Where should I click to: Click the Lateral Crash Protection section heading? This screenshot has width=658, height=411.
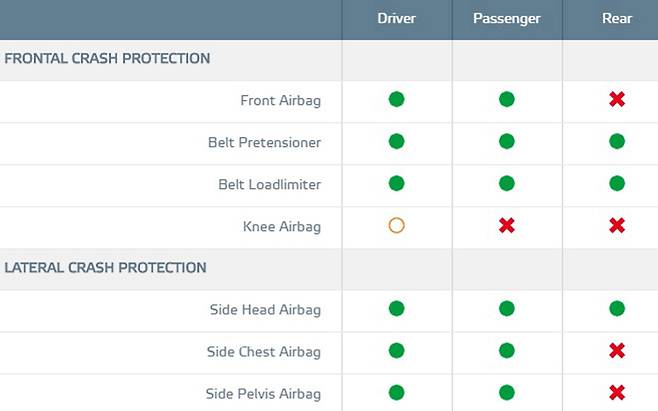105,268
